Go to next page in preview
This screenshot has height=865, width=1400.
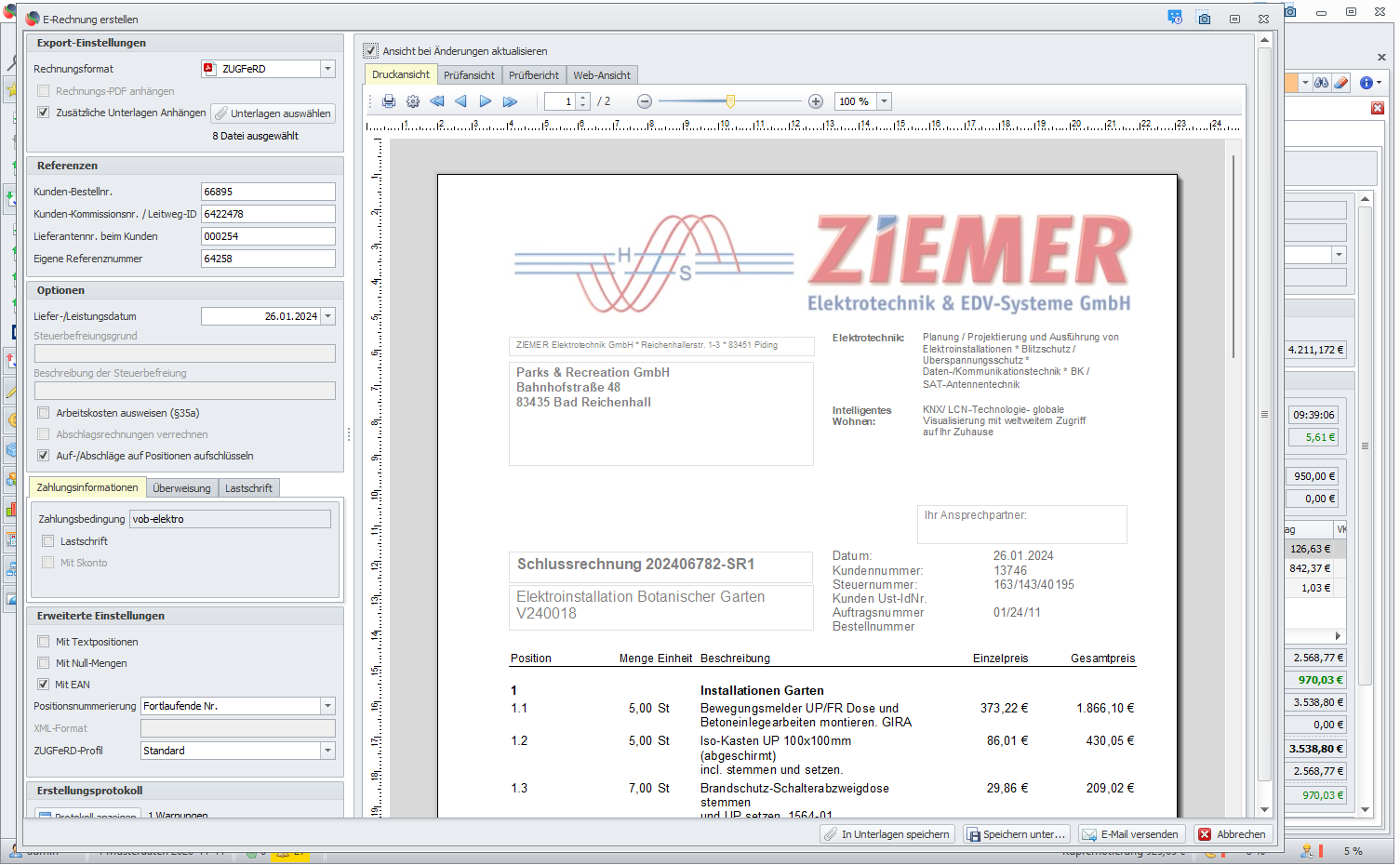(x=485, y=101)
